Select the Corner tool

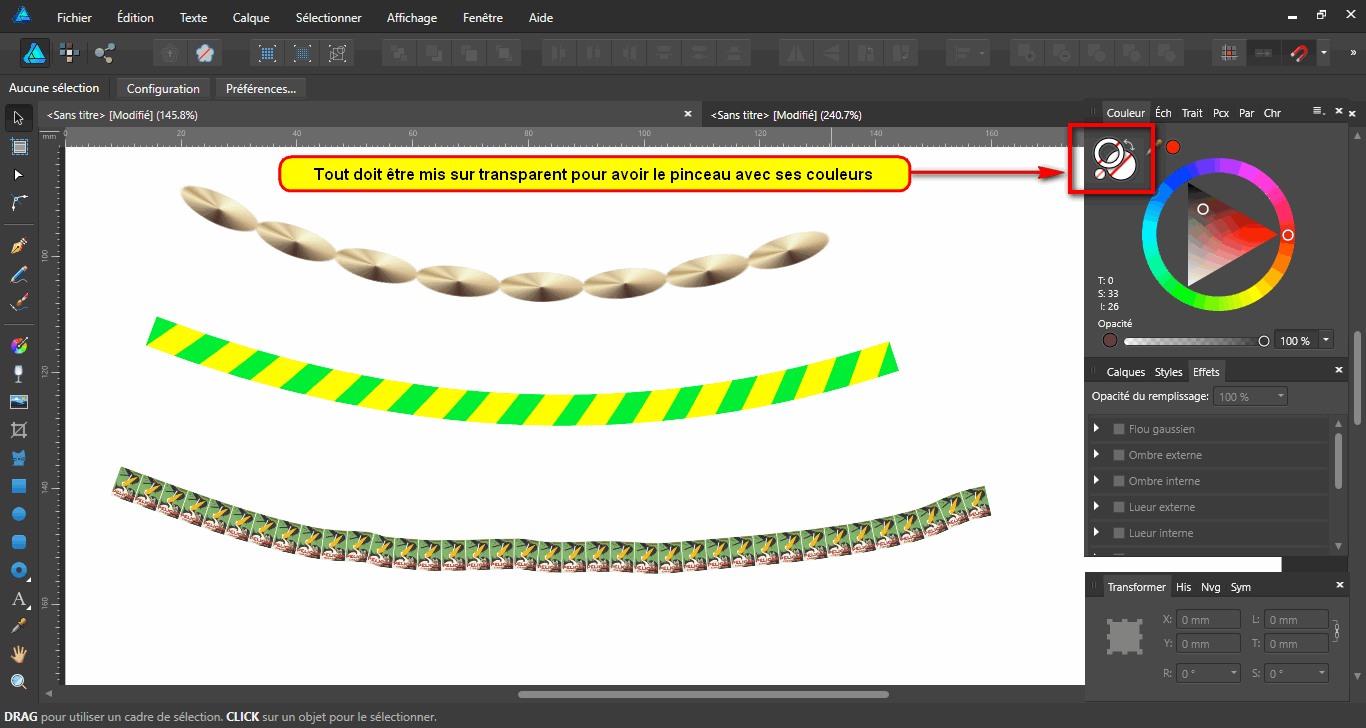(x=18, y=202)
